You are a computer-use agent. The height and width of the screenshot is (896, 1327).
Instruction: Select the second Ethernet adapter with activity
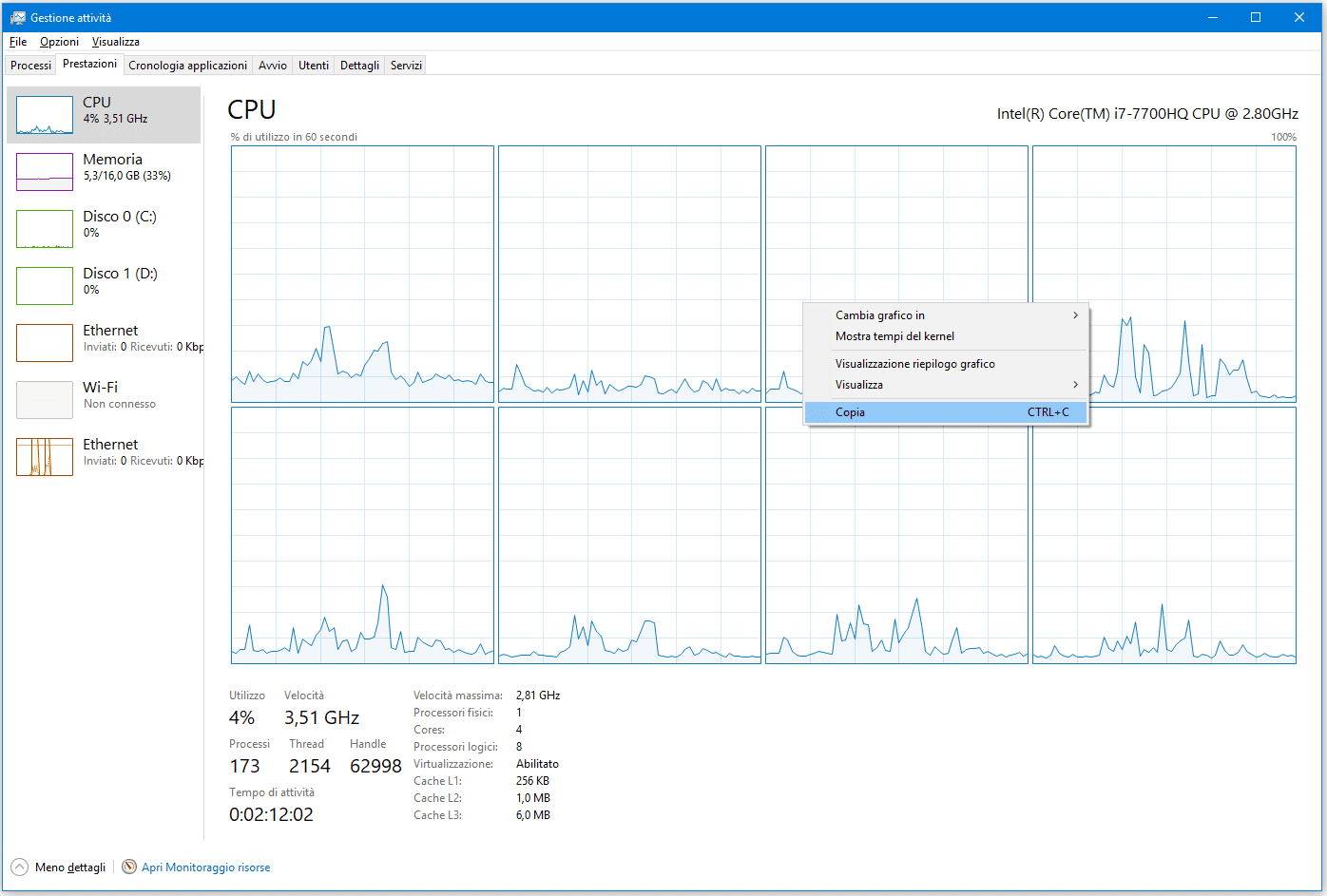(45, 457)
